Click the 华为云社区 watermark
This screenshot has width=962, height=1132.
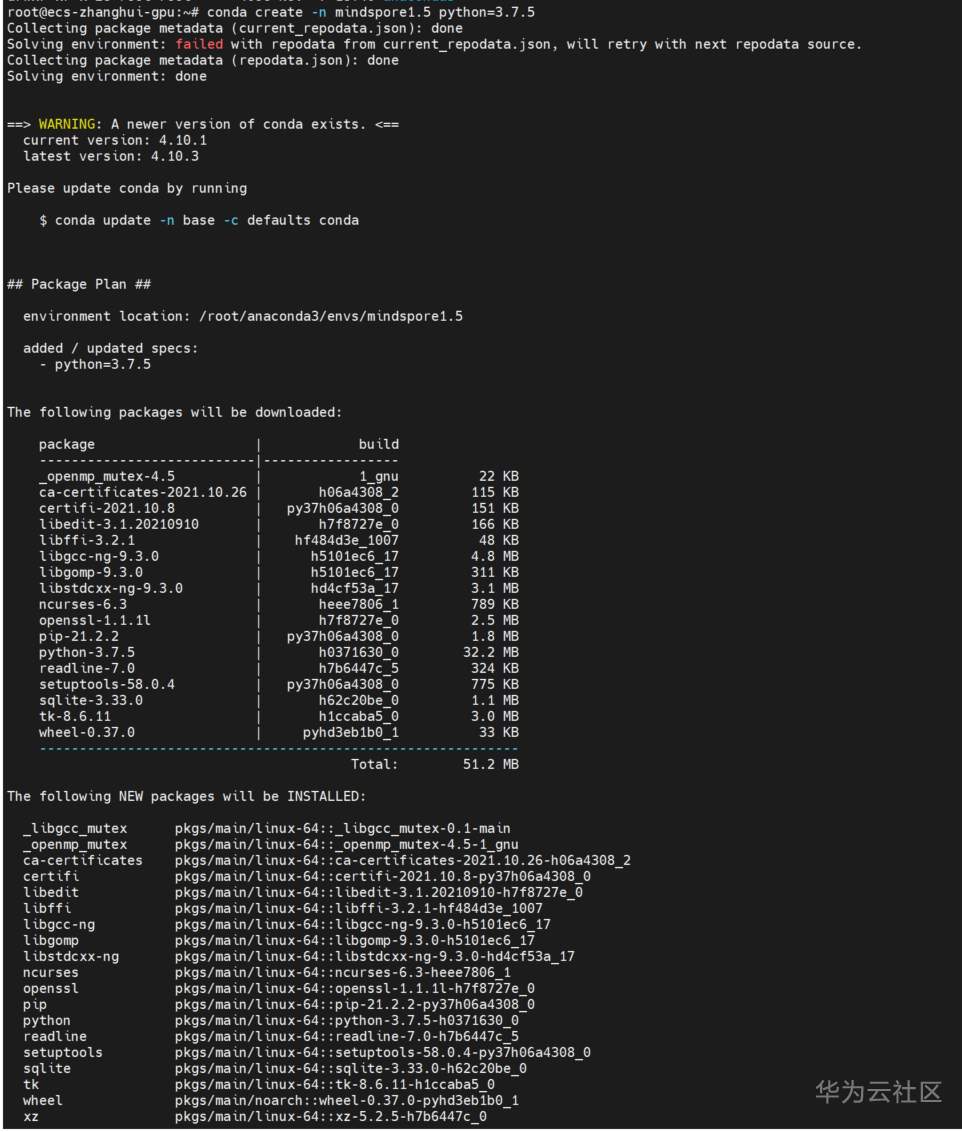878,1091
